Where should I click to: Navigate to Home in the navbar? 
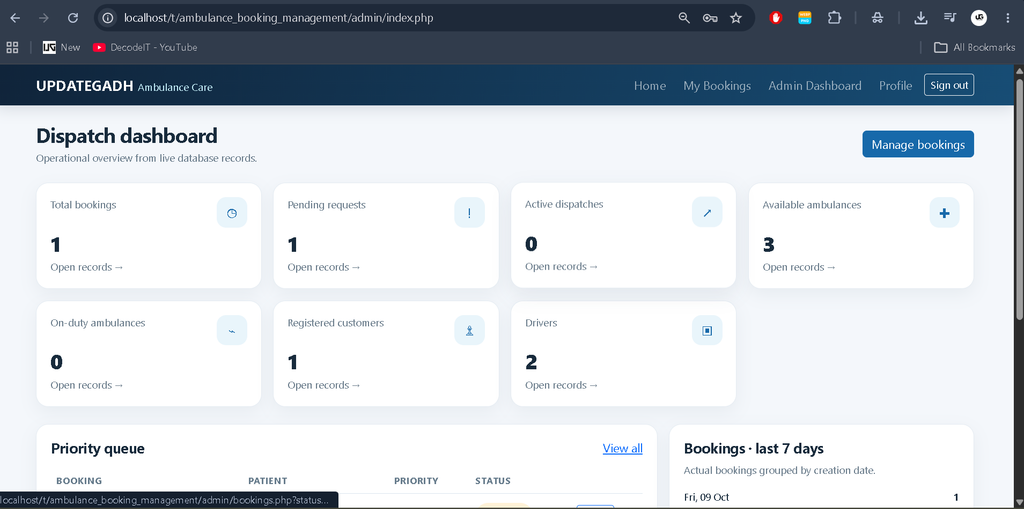pos(650,86)
